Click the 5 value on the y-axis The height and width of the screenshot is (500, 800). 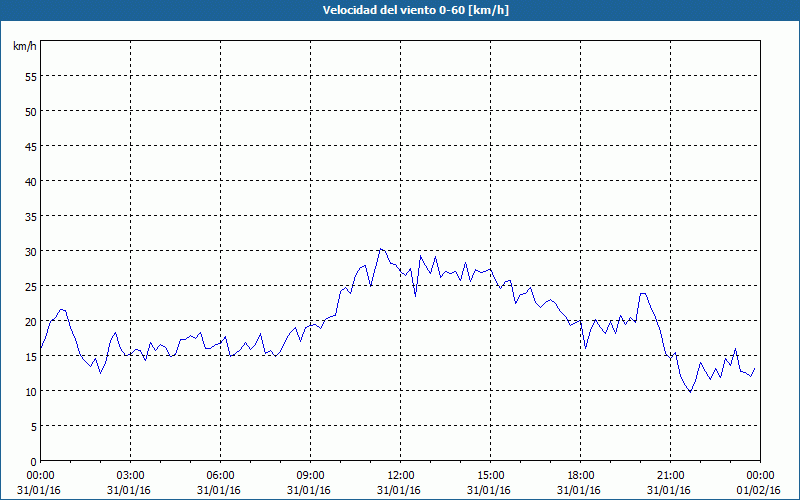(x=34, y=426)
